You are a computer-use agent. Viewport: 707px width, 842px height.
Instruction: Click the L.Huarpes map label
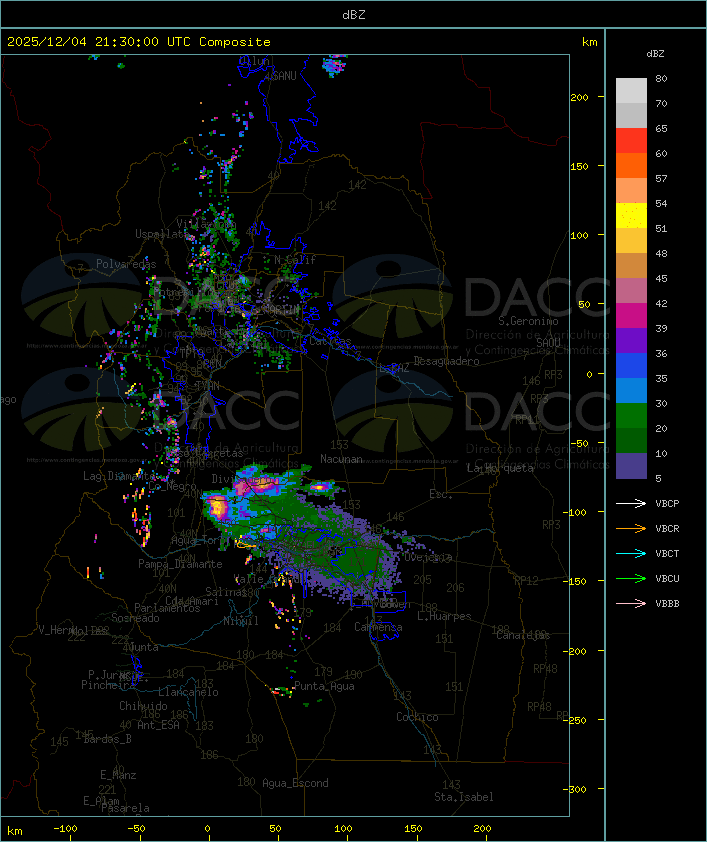coord(444,616)
